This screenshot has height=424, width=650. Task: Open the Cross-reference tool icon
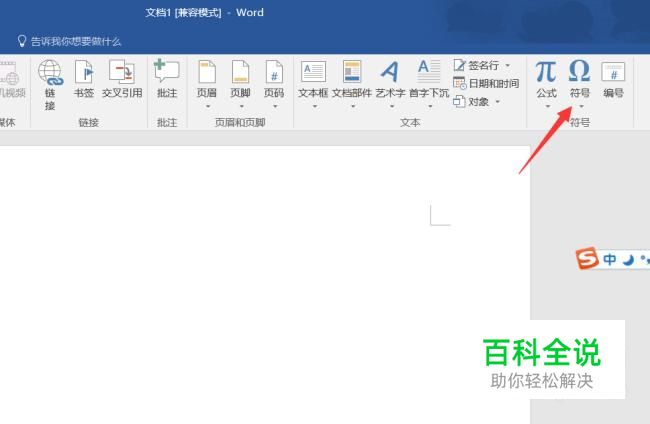[121, 72]
